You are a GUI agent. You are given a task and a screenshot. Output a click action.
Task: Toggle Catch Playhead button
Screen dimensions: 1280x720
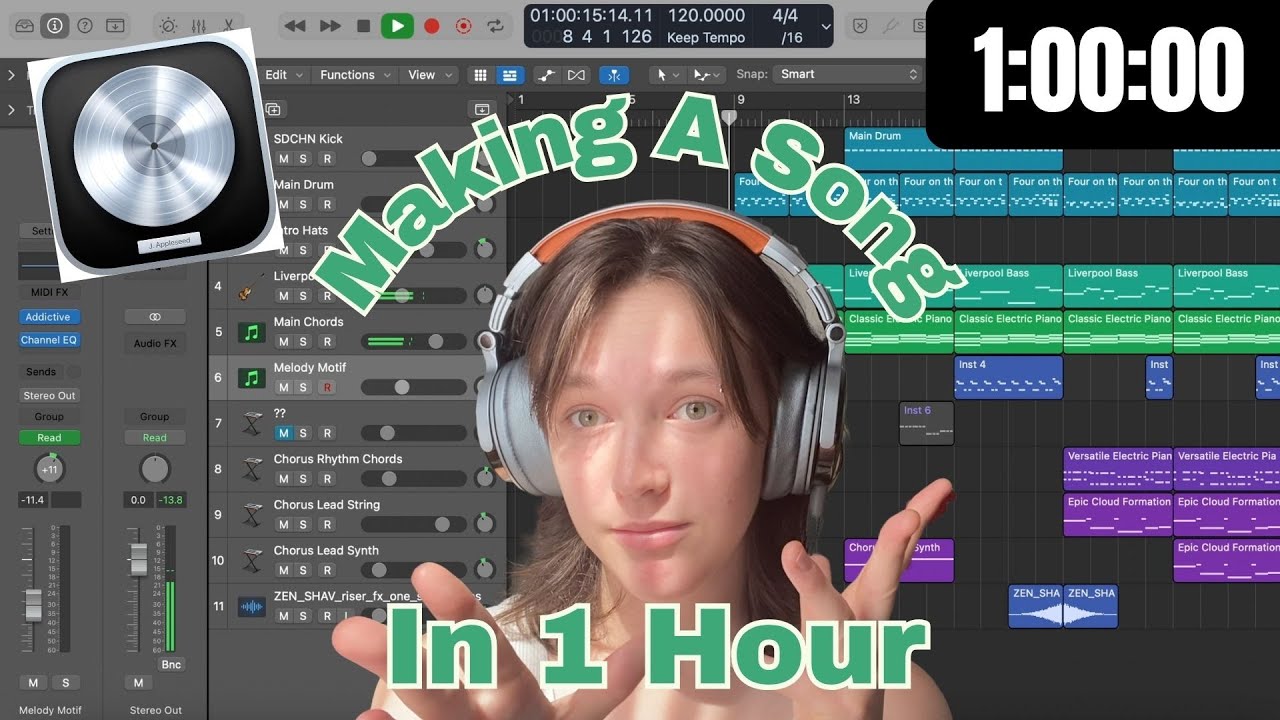pos(614,75)
